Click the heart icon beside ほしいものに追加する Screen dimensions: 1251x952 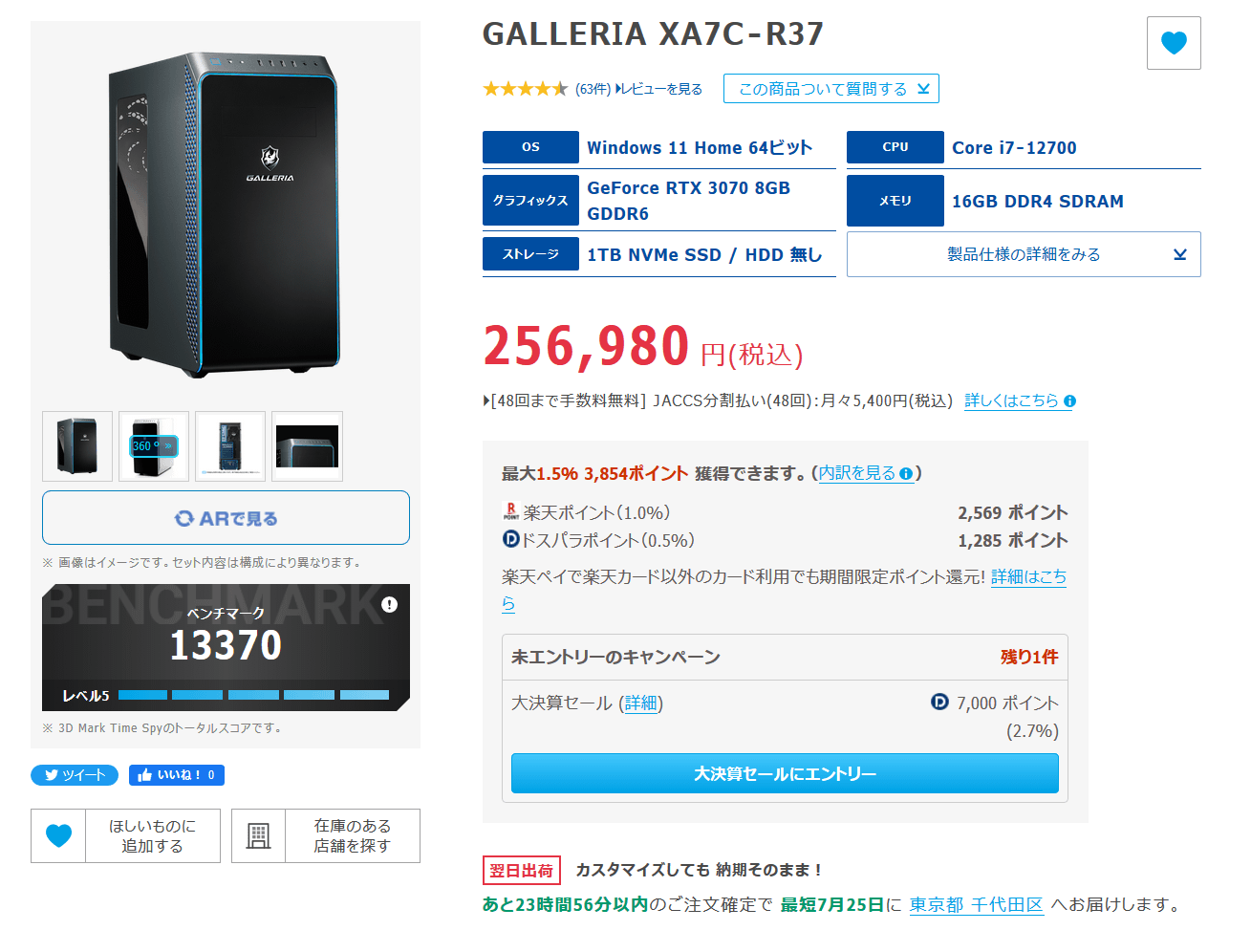pos(58,835)
